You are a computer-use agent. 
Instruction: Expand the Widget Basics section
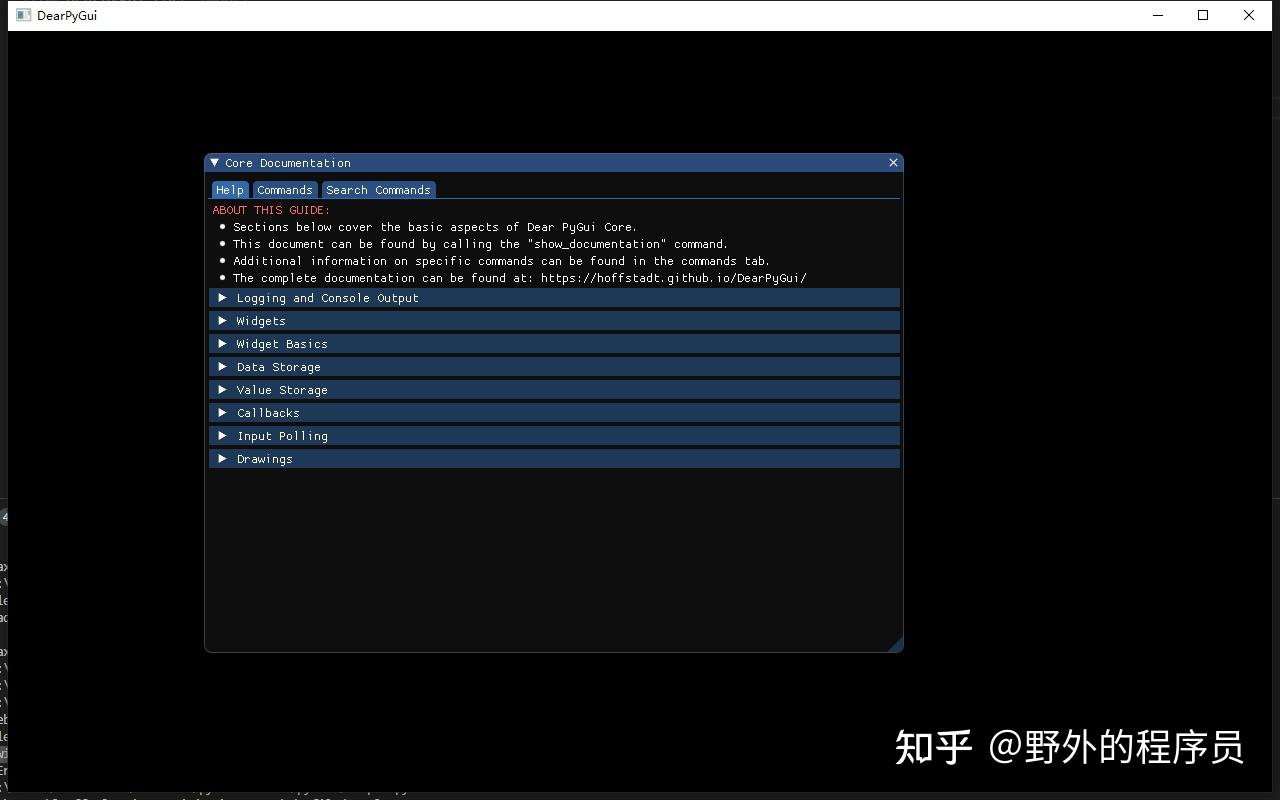coord(281,343)
